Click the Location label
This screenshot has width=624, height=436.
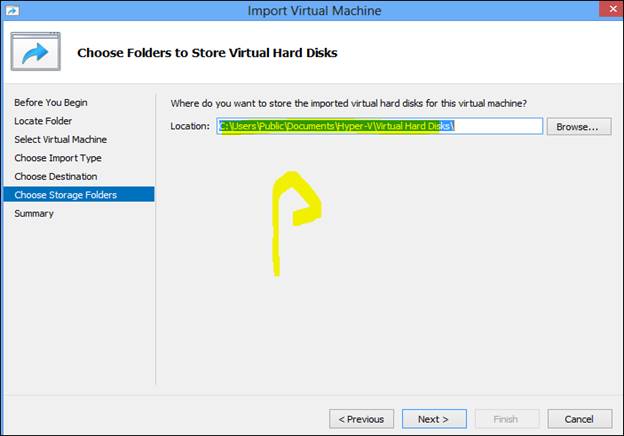(x=190, y=127)
